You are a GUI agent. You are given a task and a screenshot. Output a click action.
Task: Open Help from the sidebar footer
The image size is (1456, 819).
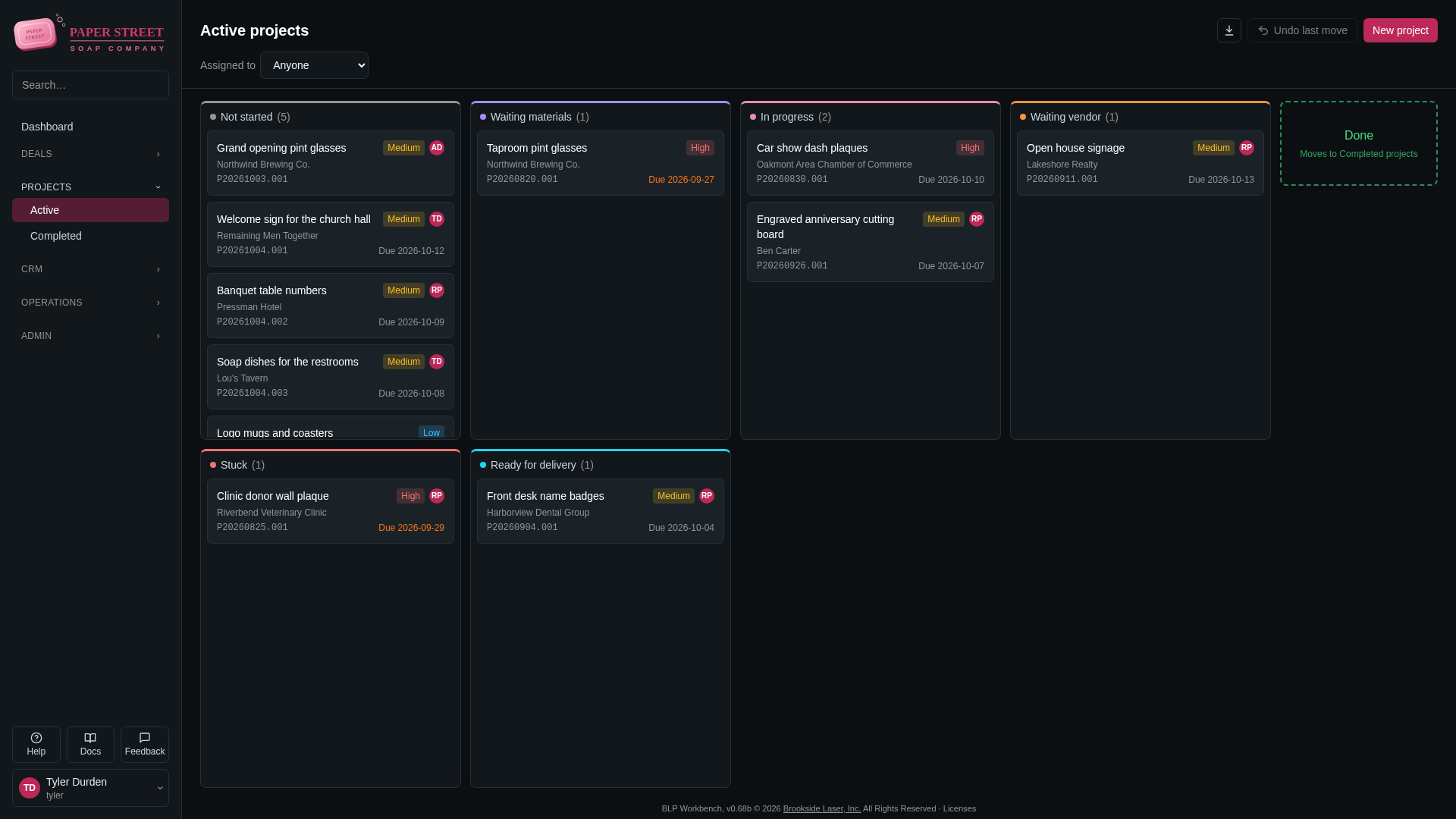click(x=36, y=744)
